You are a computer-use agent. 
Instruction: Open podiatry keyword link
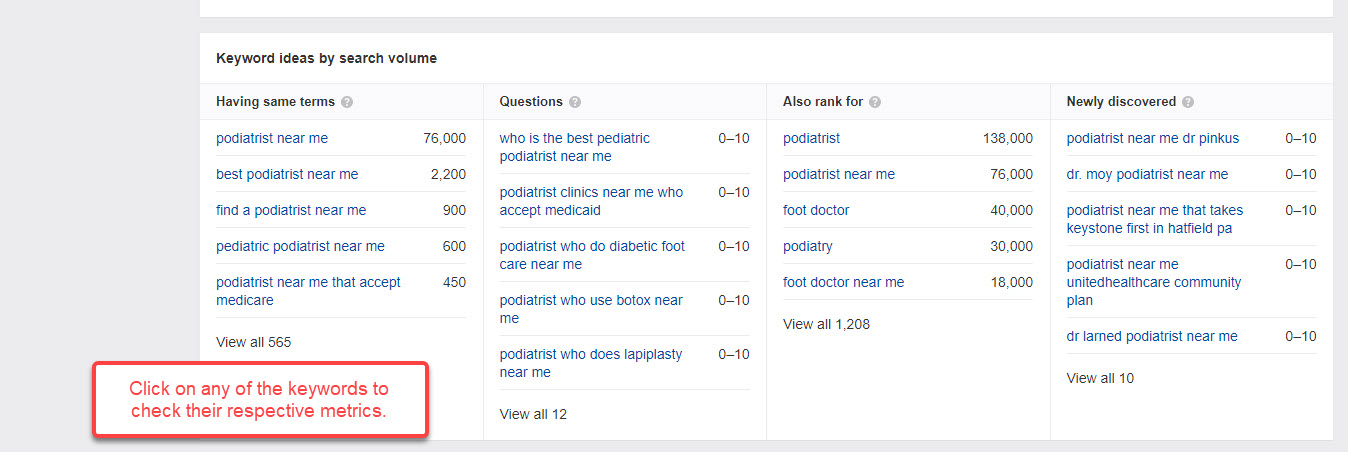pyautogui.click(x=808, y=246)
